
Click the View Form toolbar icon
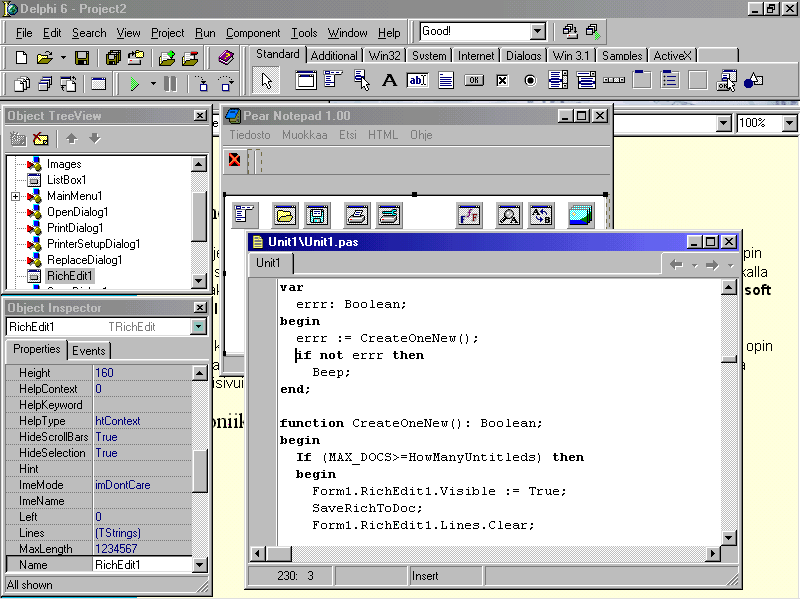45,83
